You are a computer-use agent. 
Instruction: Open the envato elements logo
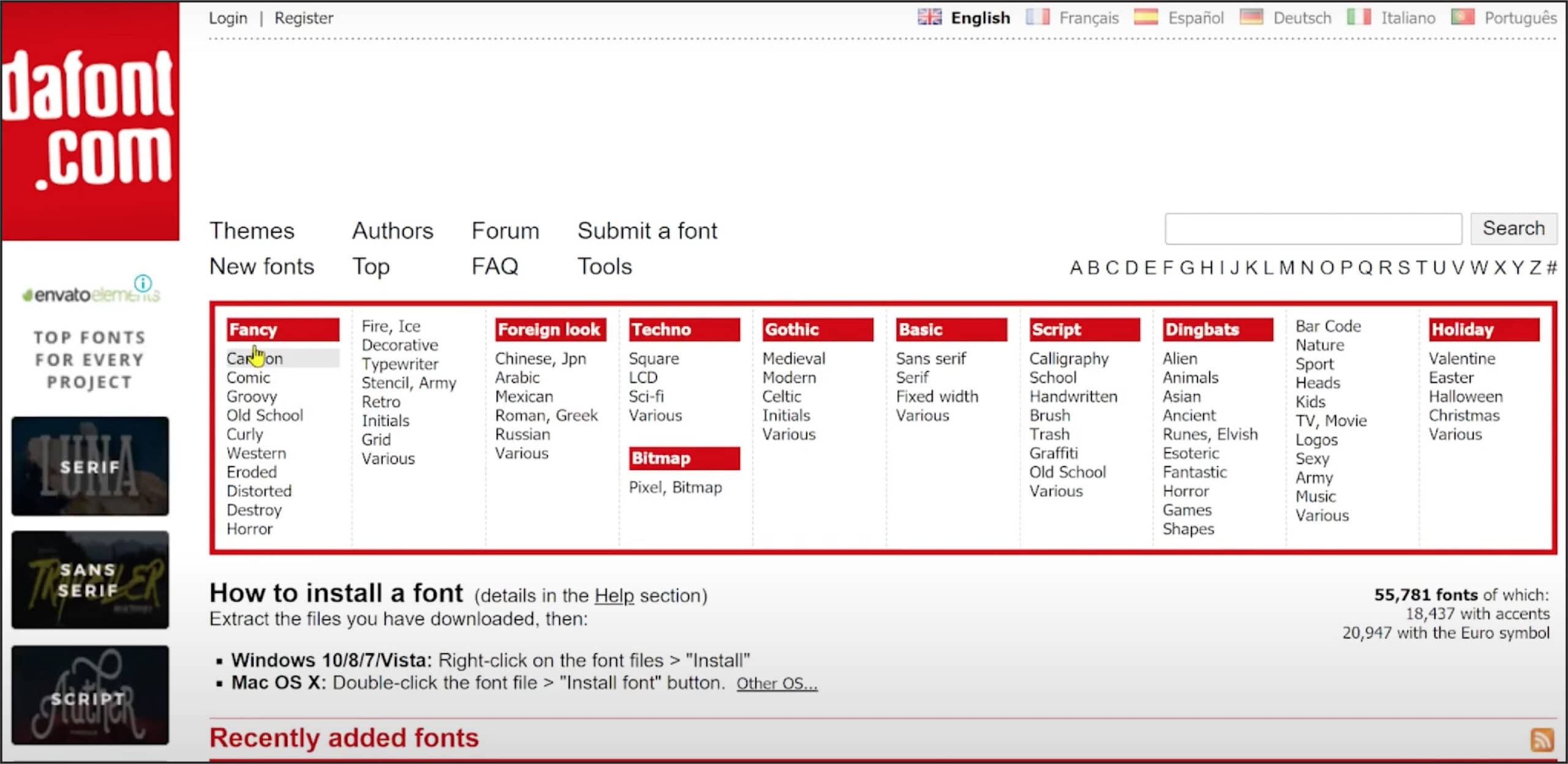point(91,295)
